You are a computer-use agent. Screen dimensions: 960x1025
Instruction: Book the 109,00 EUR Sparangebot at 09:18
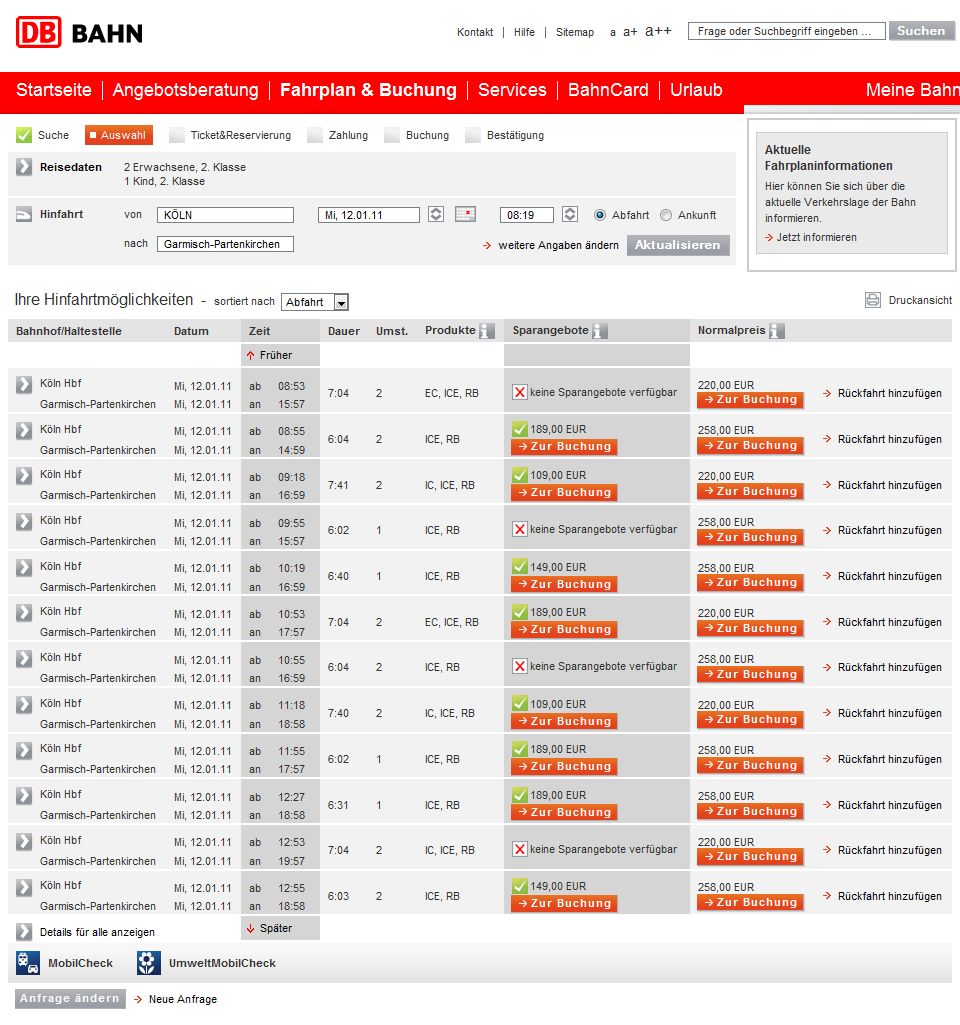564,492
